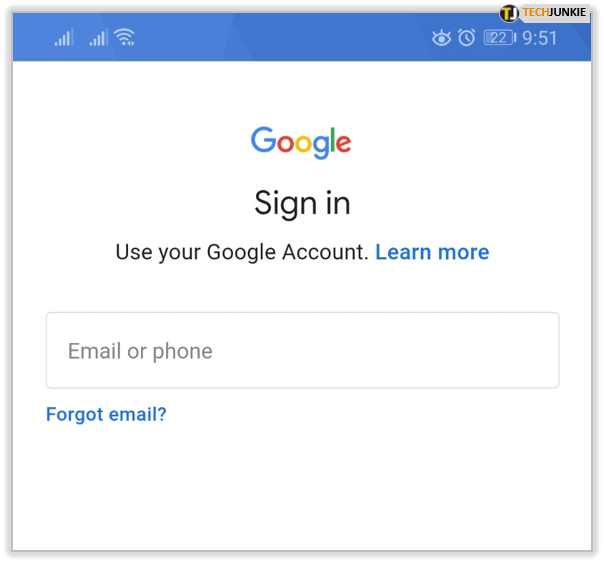Image resolution: width=604 pixels, height=563 pixels.
Task: Tap the Wi-Fi status icon
Action: coord(124,37)
